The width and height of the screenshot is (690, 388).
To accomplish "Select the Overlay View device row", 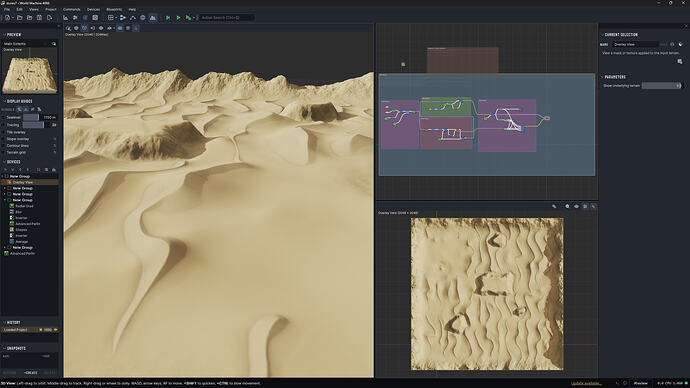I will pos(30,182).
